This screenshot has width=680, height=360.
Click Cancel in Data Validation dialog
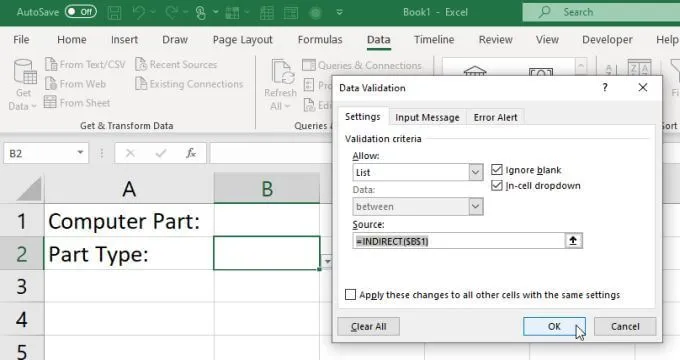(625, 326)
